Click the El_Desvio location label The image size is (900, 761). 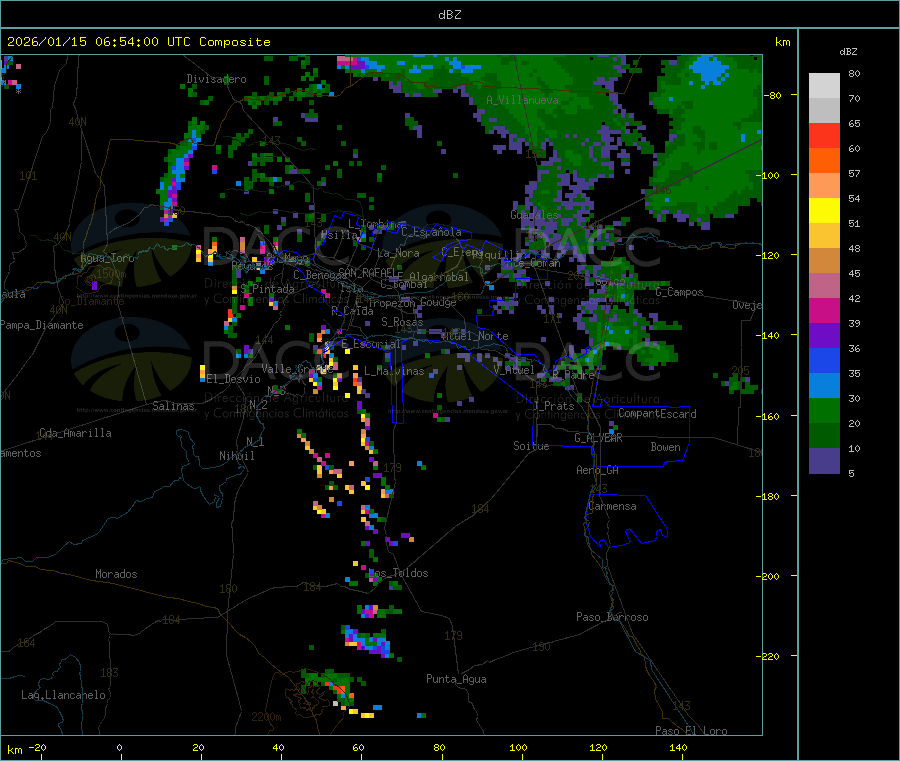[x=233, y=379]
